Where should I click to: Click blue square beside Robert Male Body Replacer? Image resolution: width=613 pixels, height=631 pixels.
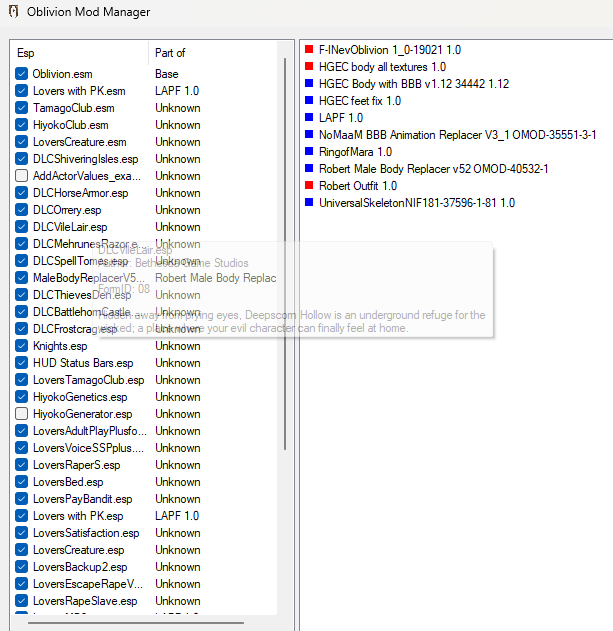click(309, 168)
